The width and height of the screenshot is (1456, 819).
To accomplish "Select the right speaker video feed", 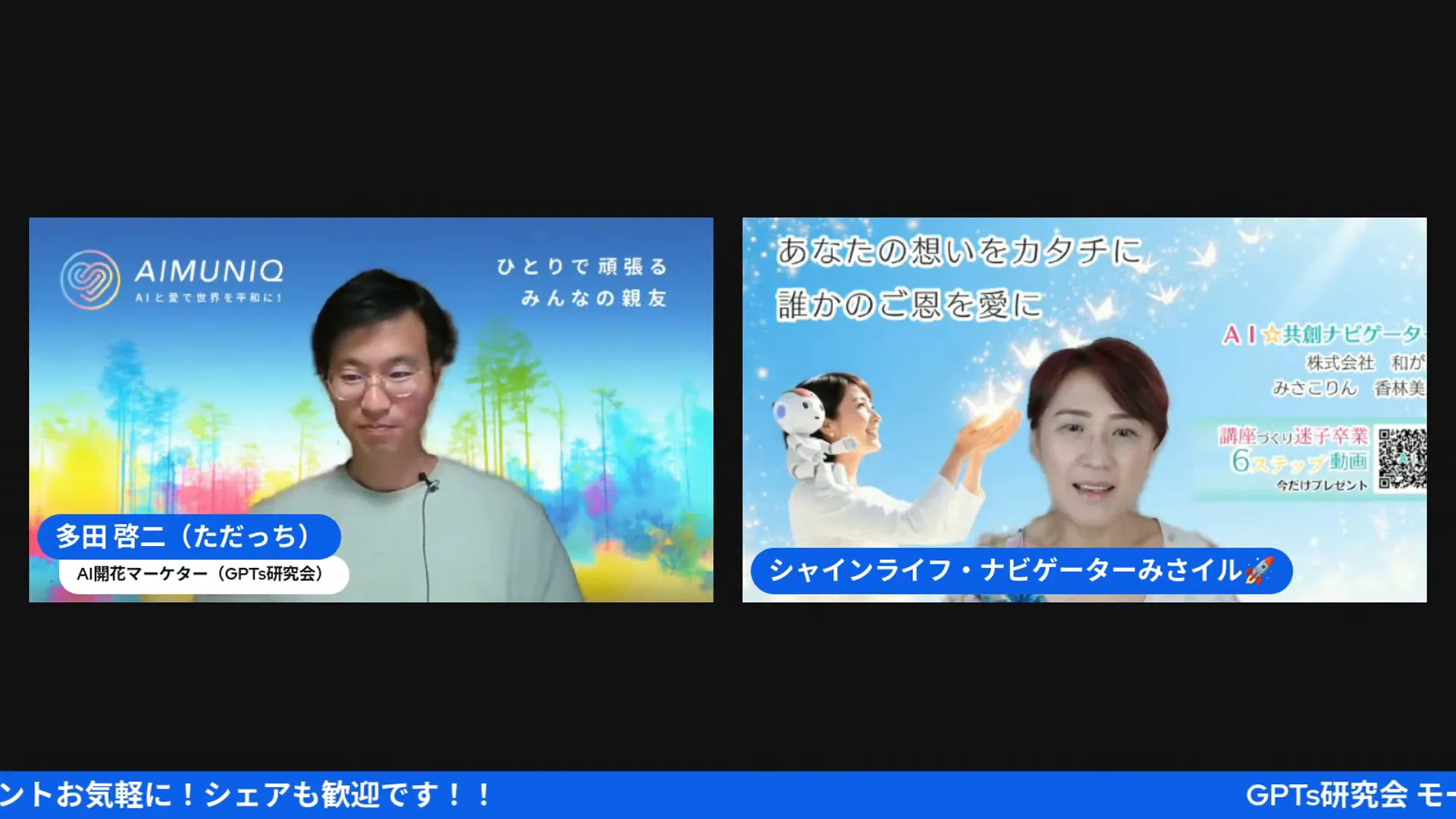I will 1084,409.
